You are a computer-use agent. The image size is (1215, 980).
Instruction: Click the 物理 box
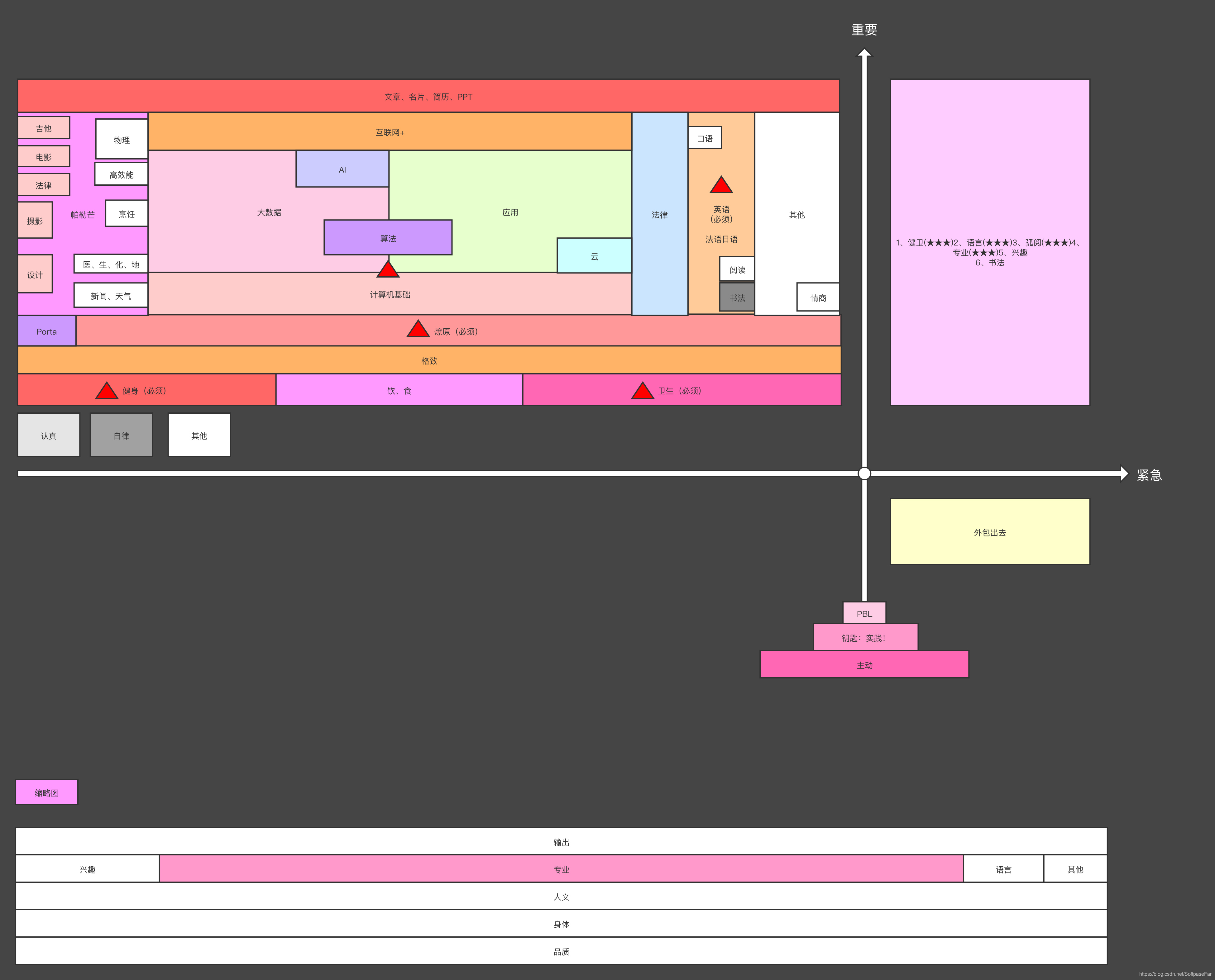pos(122,140)
